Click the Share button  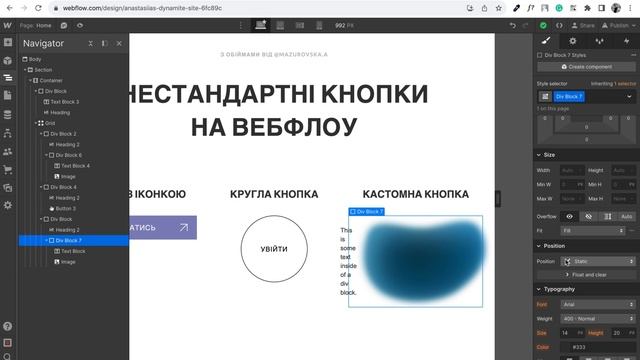[583, 25]
